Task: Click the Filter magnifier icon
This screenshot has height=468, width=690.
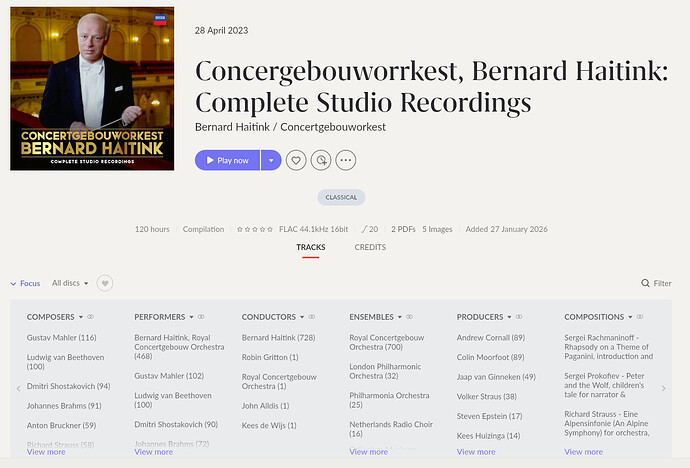Action: (645, 283)
